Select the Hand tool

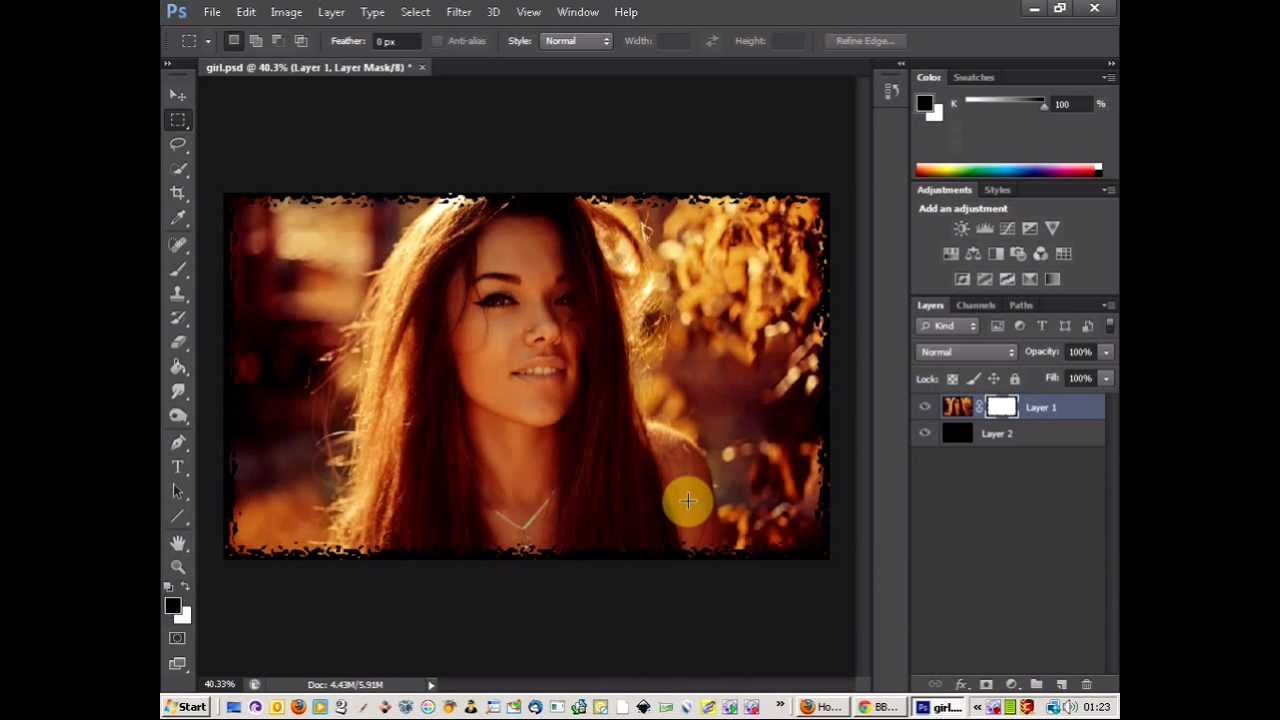[x=178, y=543]
